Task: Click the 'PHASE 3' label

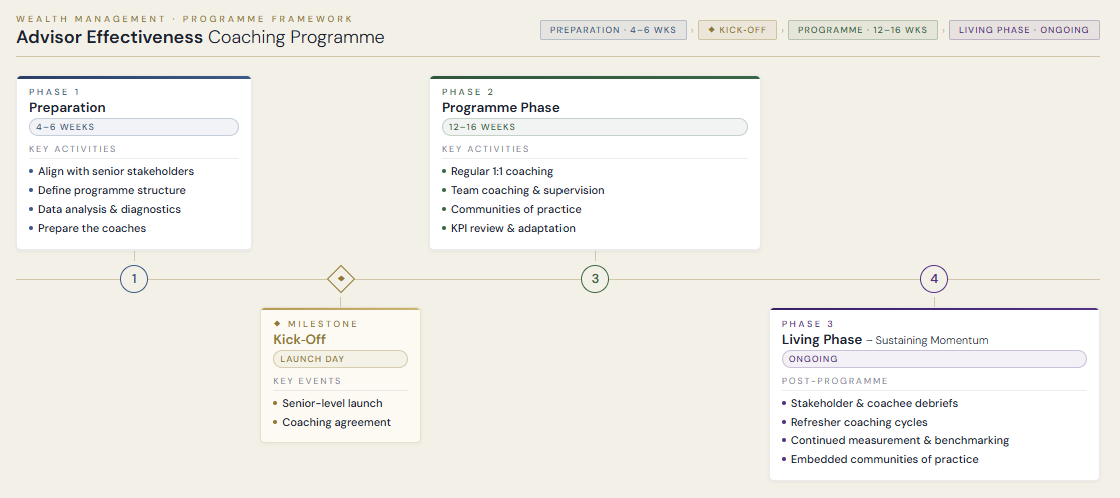Action: pos(808,324)
